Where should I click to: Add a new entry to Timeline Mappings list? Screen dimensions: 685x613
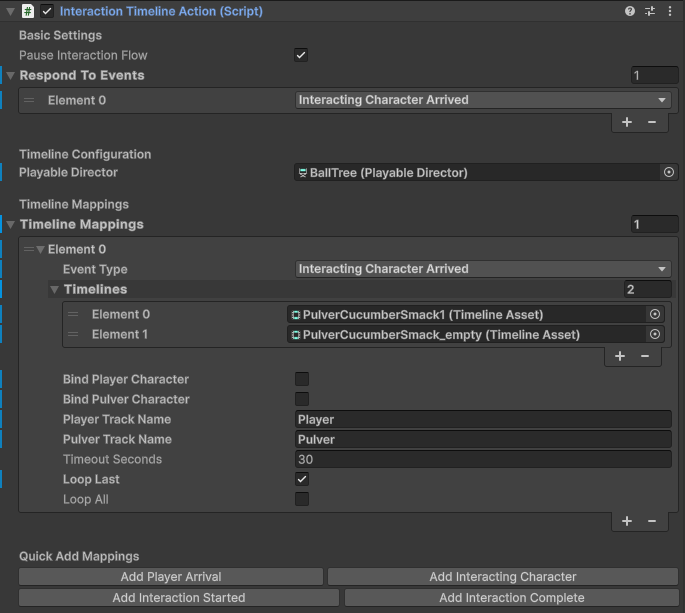[627, 521]
